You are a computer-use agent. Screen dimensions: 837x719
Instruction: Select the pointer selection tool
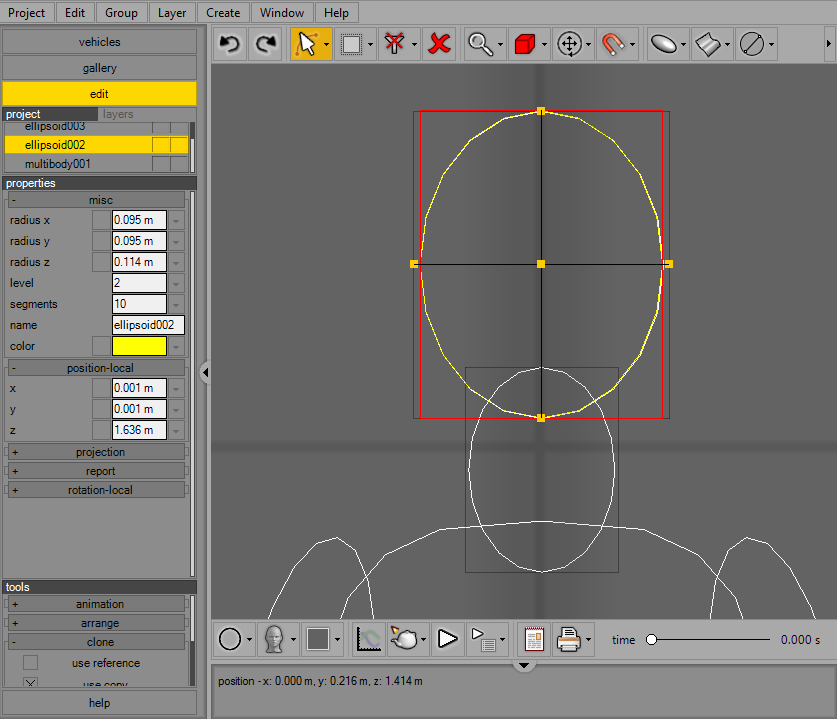tap(306, 44)
